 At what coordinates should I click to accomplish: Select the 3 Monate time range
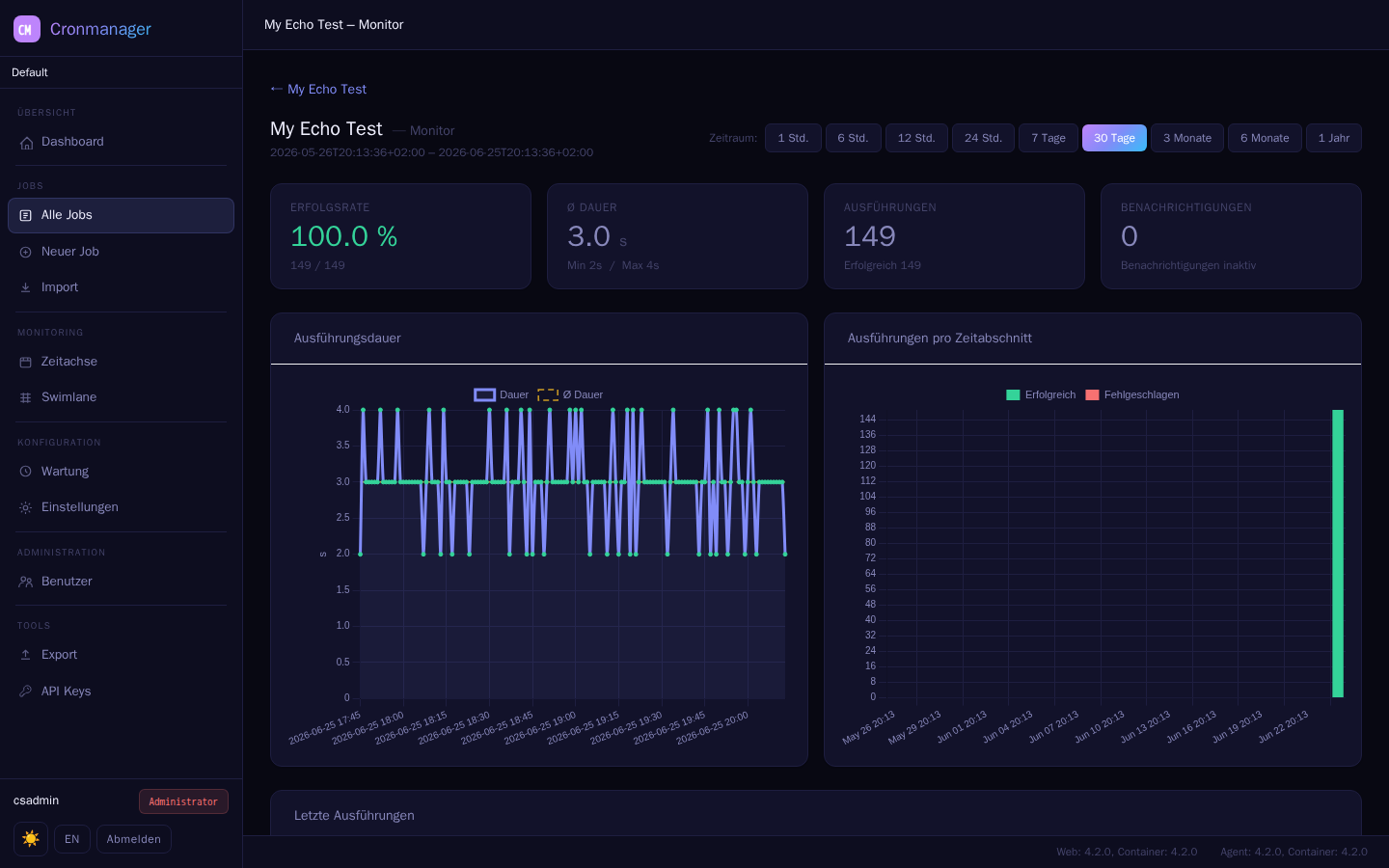point(1187,138)
